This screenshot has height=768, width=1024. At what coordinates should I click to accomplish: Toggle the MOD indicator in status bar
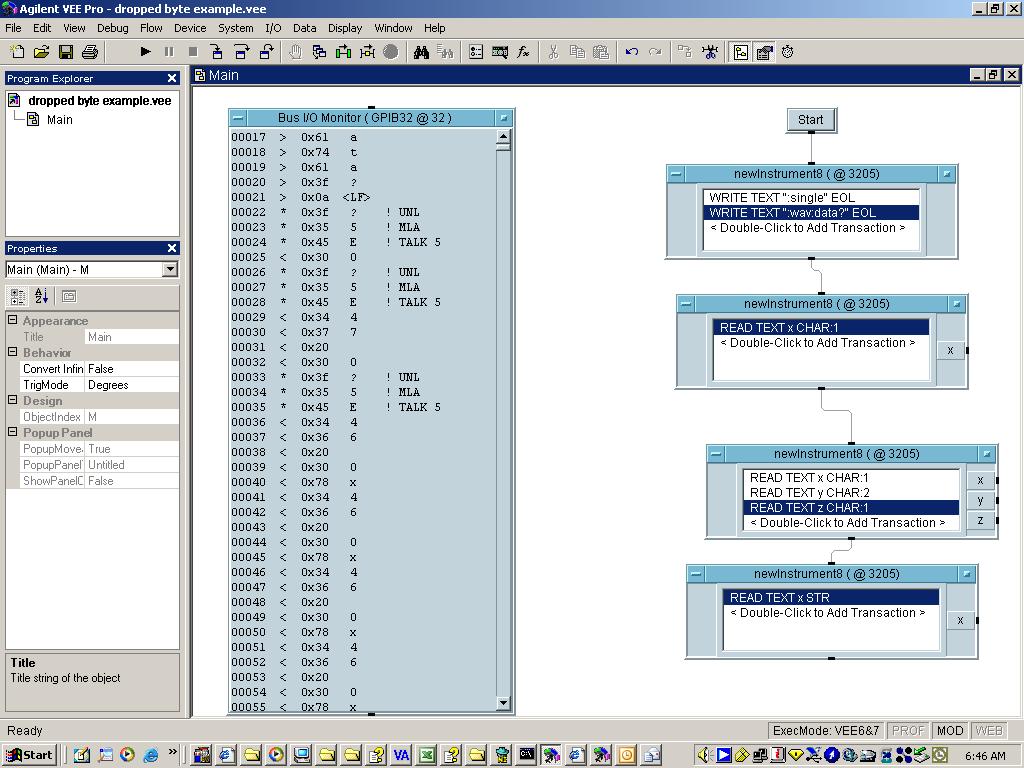949,731
